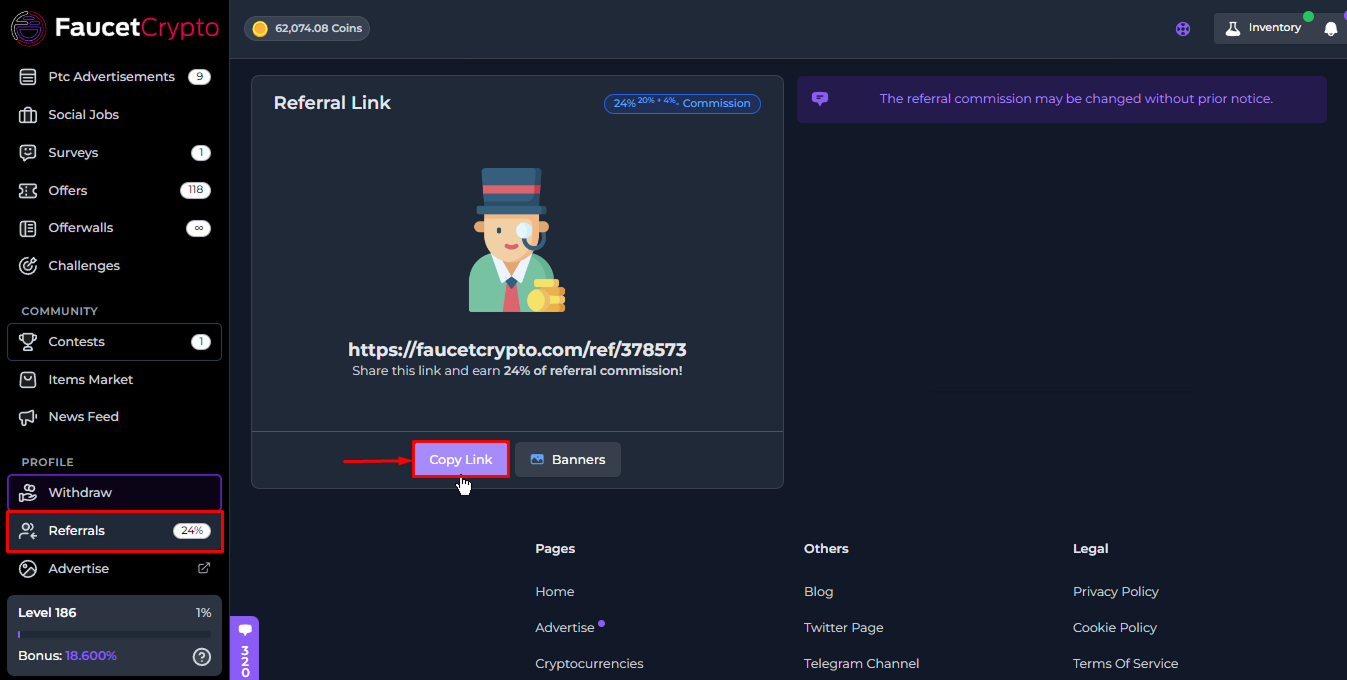
Task: Click the purple globe icon in header
Action: 1183,29
